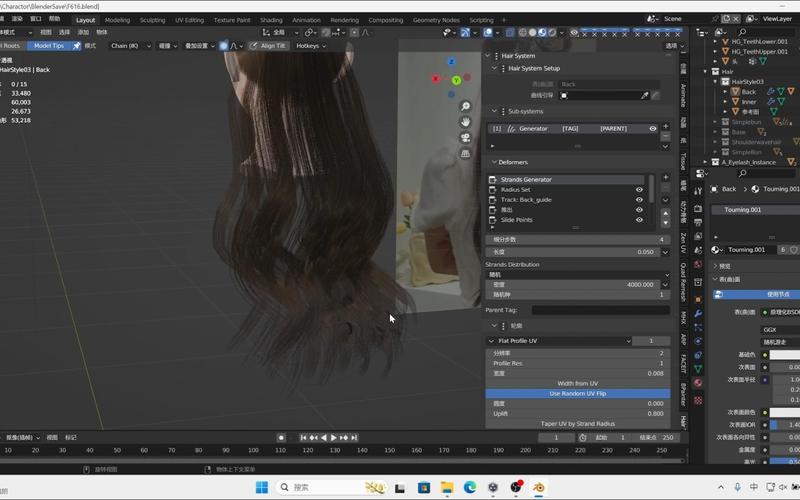Screen dimensions: 800x500
Task: Enable Use Random UV Flip option
Action: click(578, 393)
